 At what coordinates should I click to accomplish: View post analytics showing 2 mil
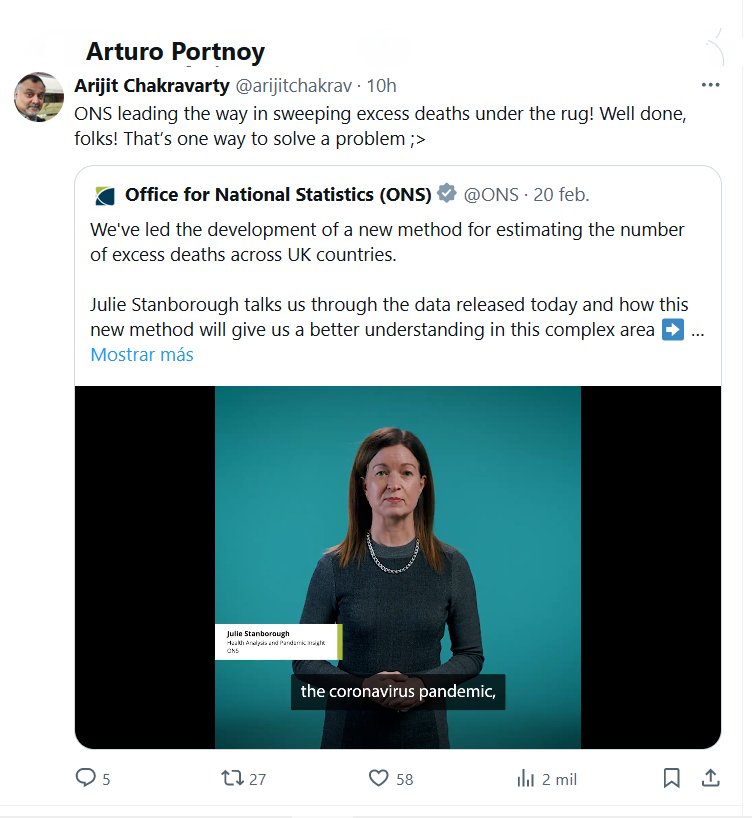tap(526, 778)
